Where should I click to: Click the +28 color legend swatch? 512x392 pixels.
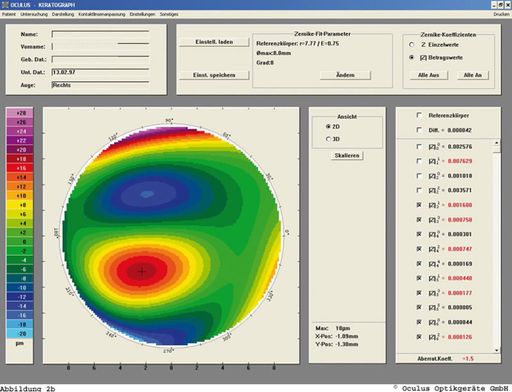click(20, 113)
